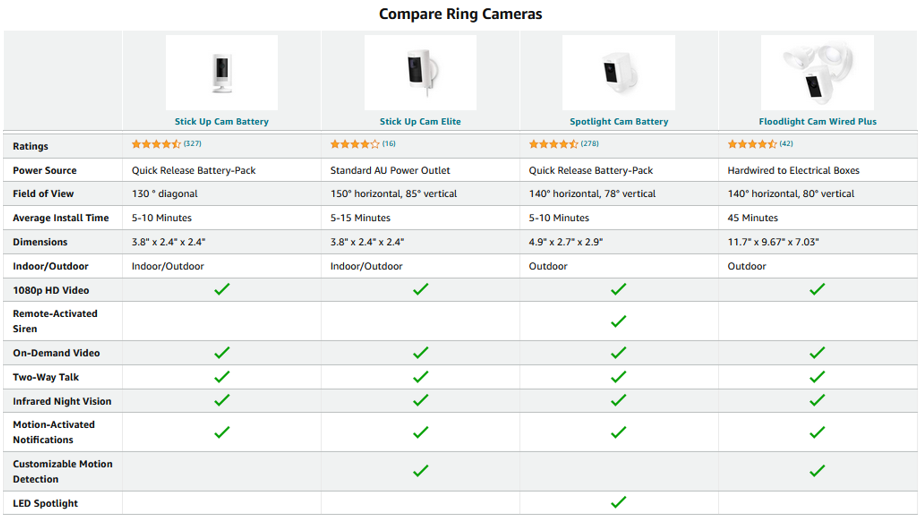Open the 42 reviews count

[786, 143]
